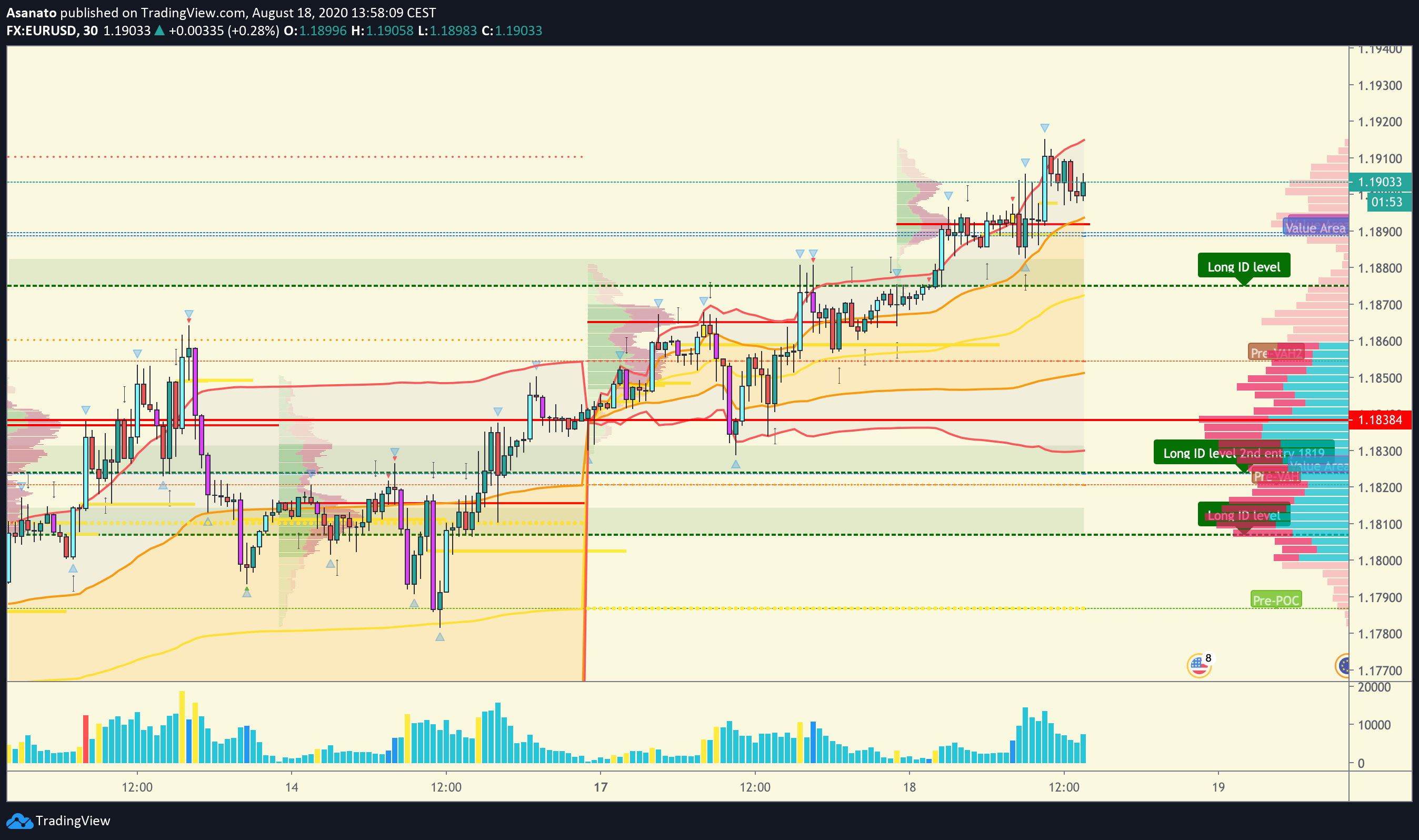The width and height of the screenshot is (1419, 840).
Task: Click the EU flag event icon at chart edge
Action: 1343,665
